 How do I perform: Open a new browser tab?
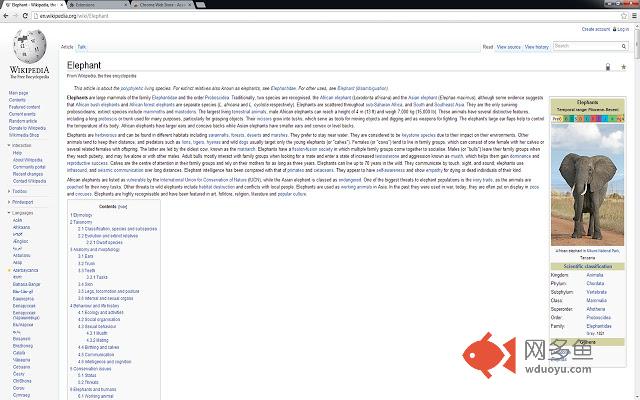200,5
